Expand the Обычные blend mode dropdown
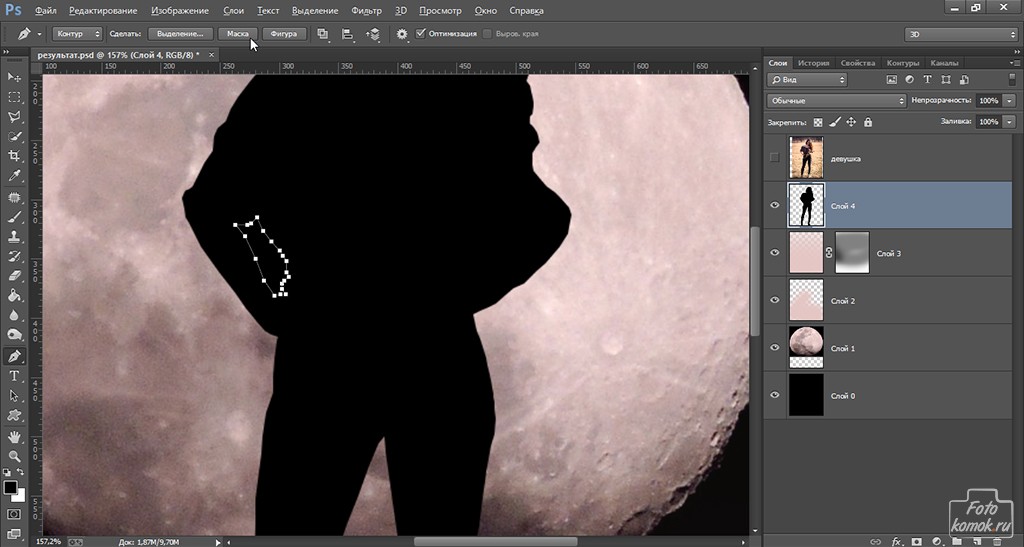1024x547 pixels. click(836, 101)
